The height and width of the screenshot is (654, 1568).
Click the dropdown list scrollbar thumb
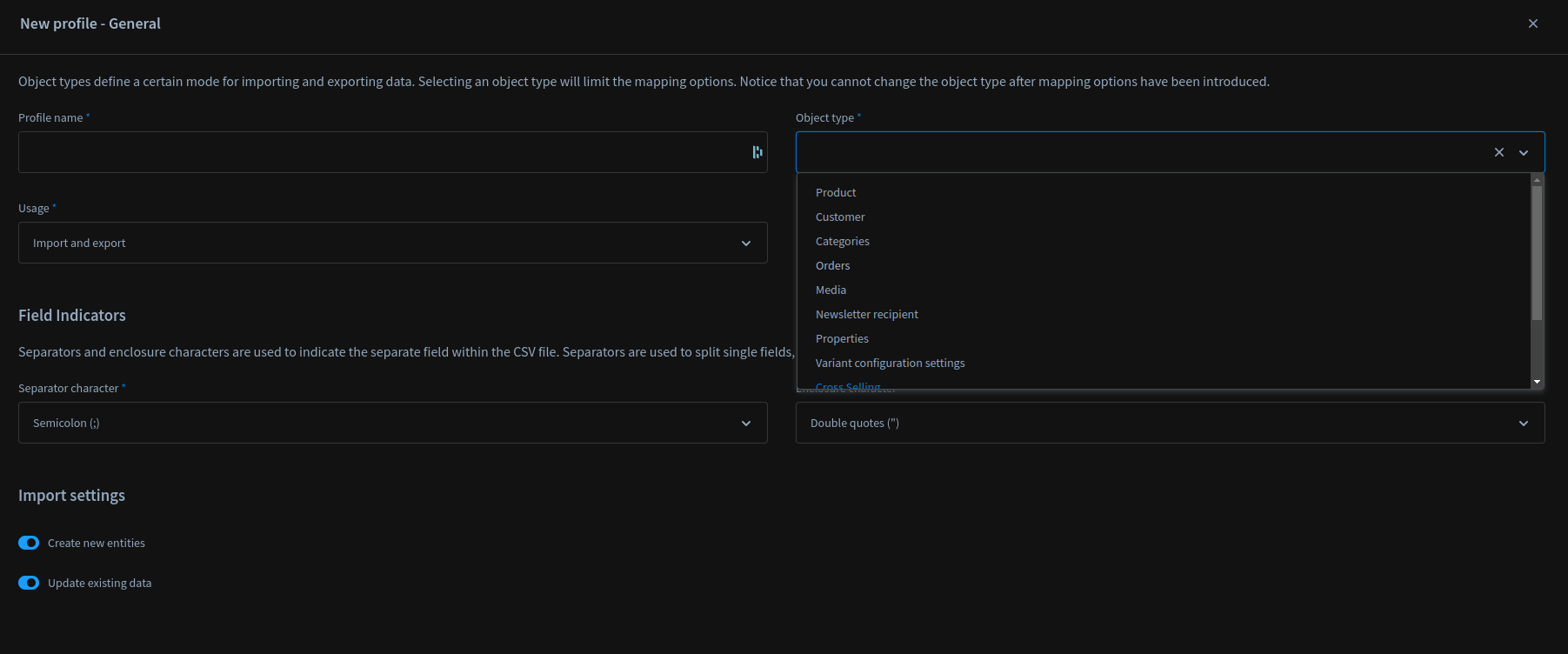[1537, 253]
